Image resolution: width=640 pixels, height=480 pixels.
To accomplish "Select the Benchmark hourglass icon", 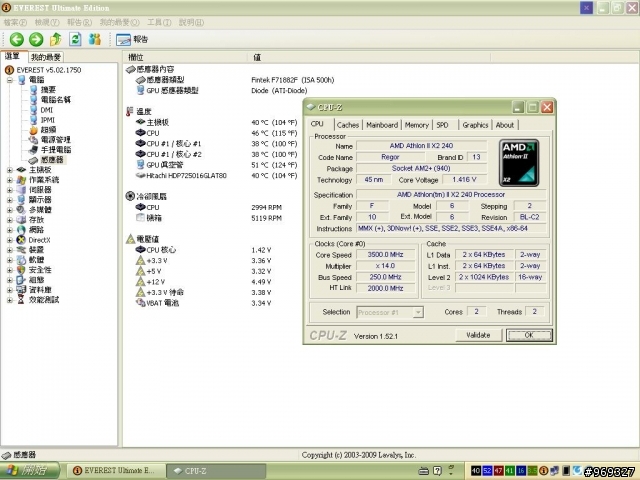I will tap(21, 300).
